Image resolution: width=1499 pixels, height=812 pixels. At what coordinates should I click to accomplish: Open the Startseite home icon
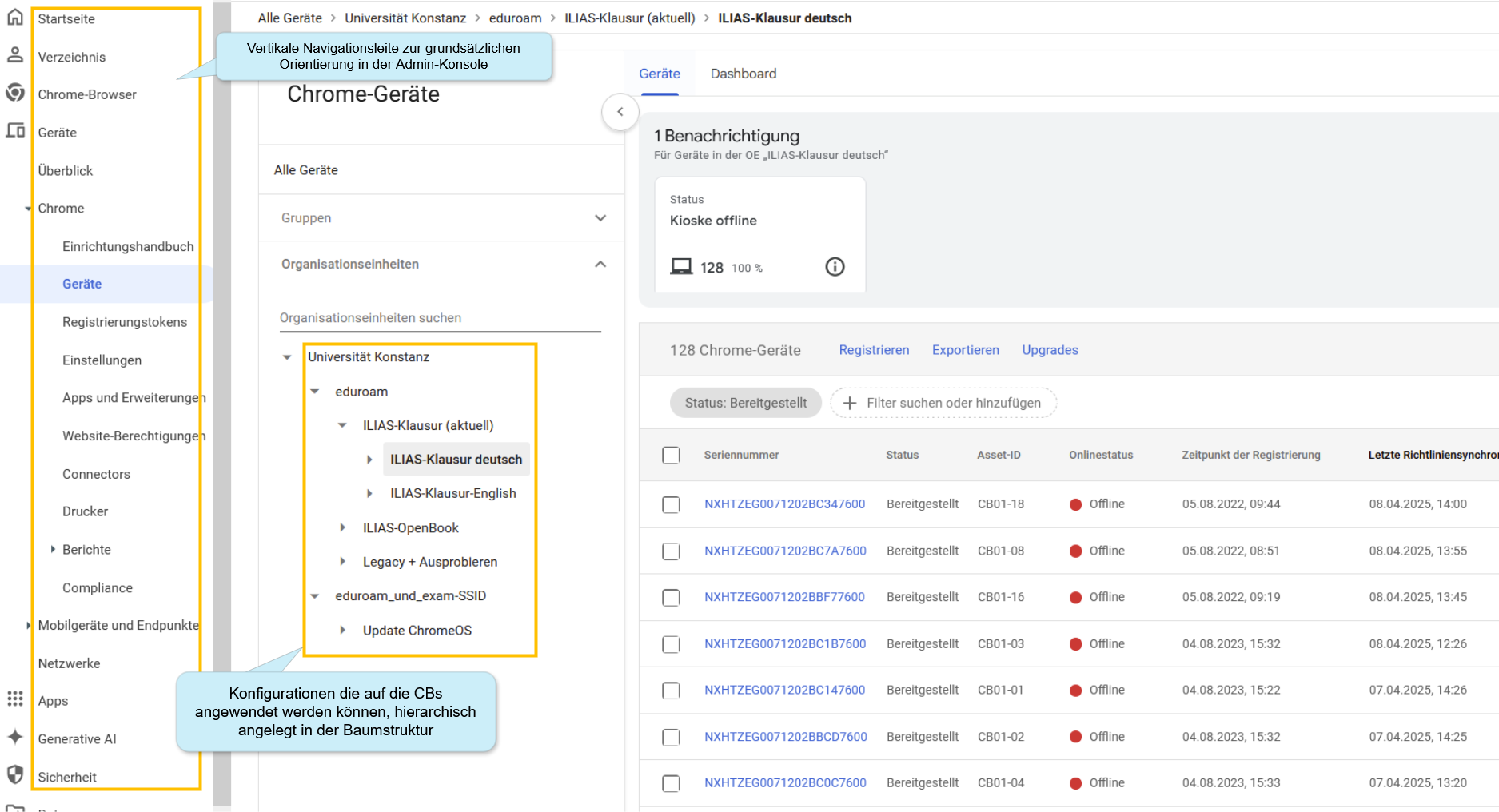click(x=15, y=18)
